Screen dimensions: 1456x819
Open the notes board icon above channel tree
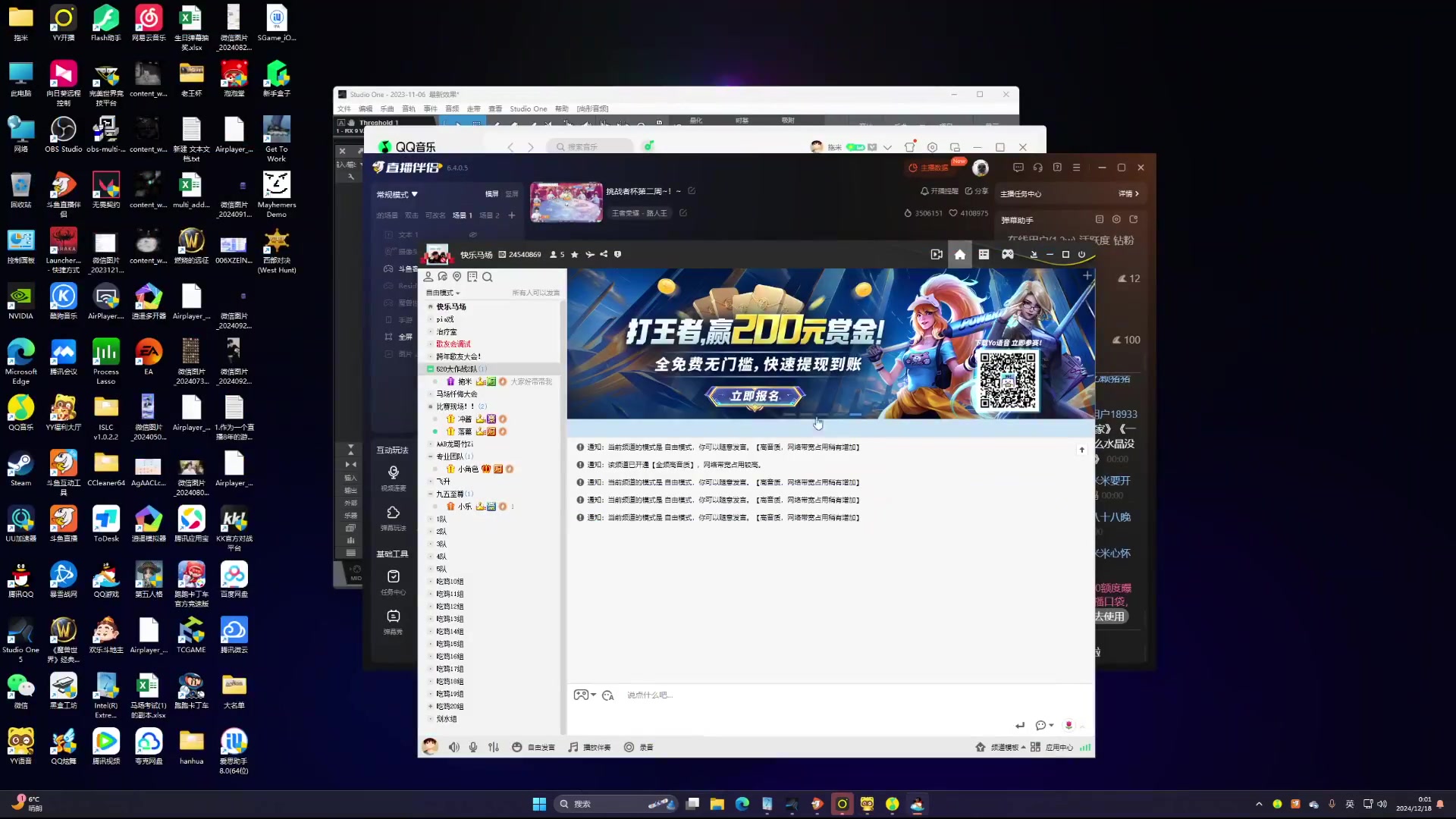472,277
